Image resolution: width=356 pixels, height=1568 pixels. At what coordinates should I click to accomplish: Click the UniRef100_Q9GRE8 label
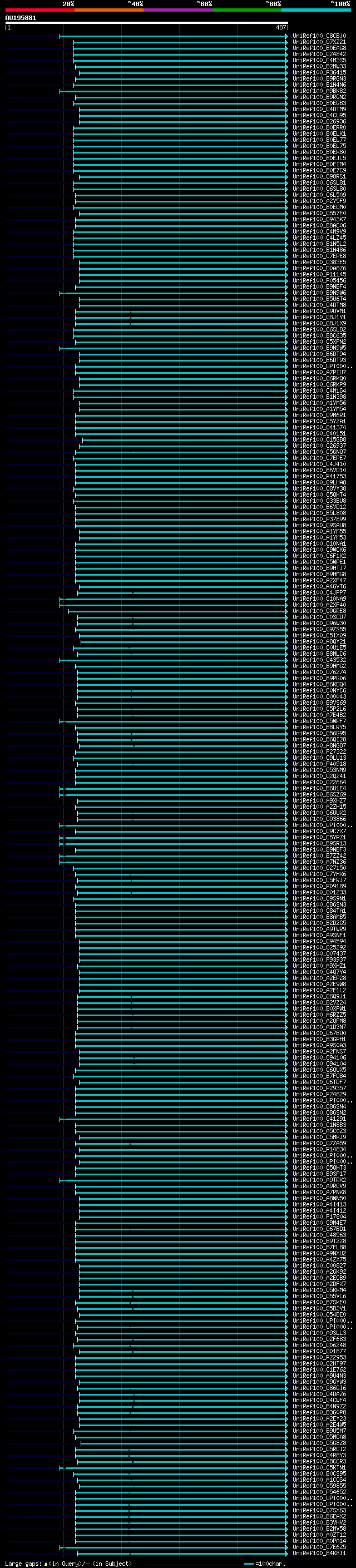click(x=319, y=611)
